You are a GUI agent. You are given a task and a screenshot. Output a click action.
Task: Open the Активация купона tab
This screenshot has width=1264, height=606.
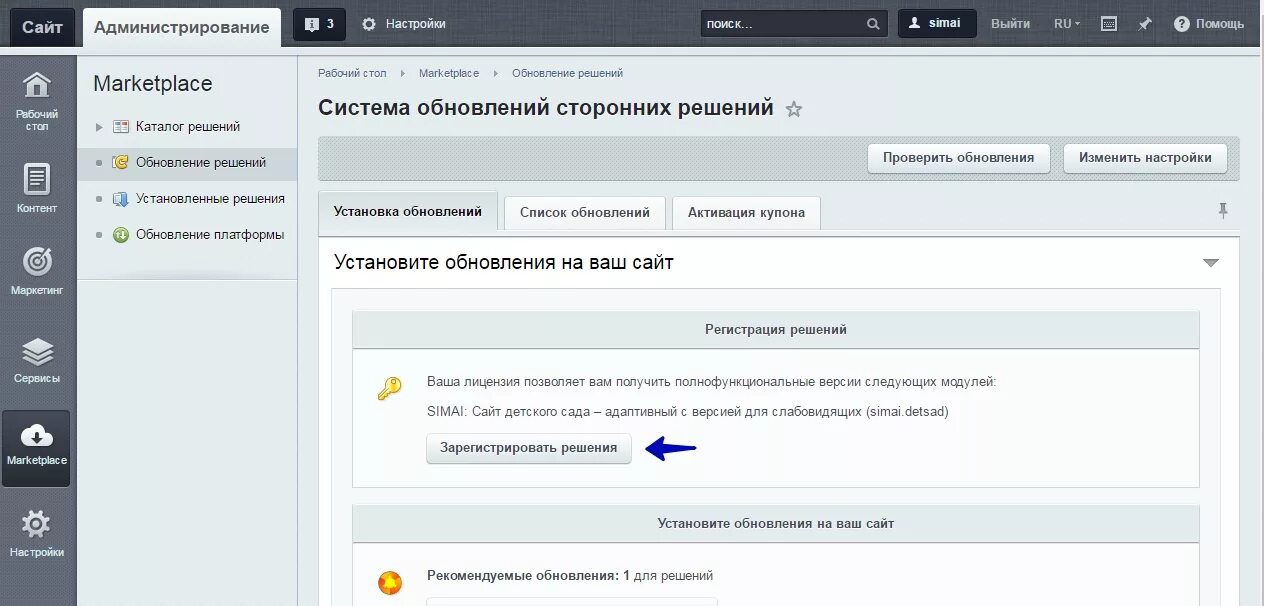point(746,212)
